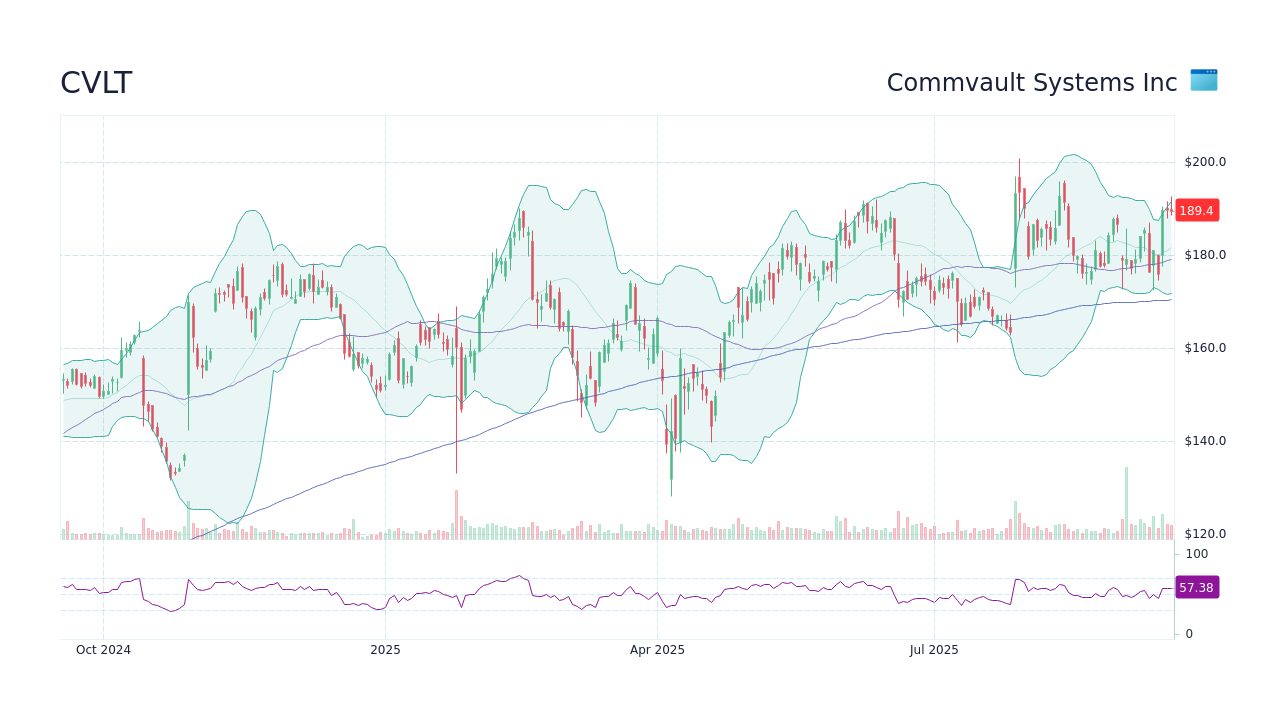Screen dimensions: 1280x720
Task: Click the $160.0 price axis label
Action: coord(1205,348)
